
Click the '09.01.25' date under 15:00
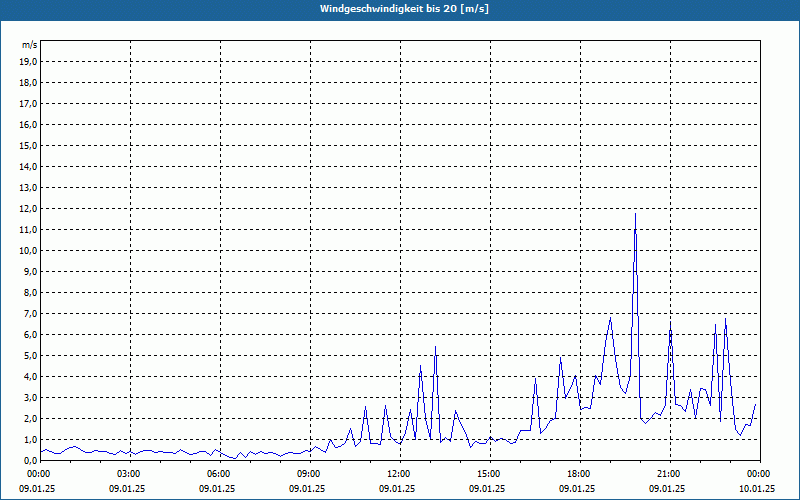(487, 488)
